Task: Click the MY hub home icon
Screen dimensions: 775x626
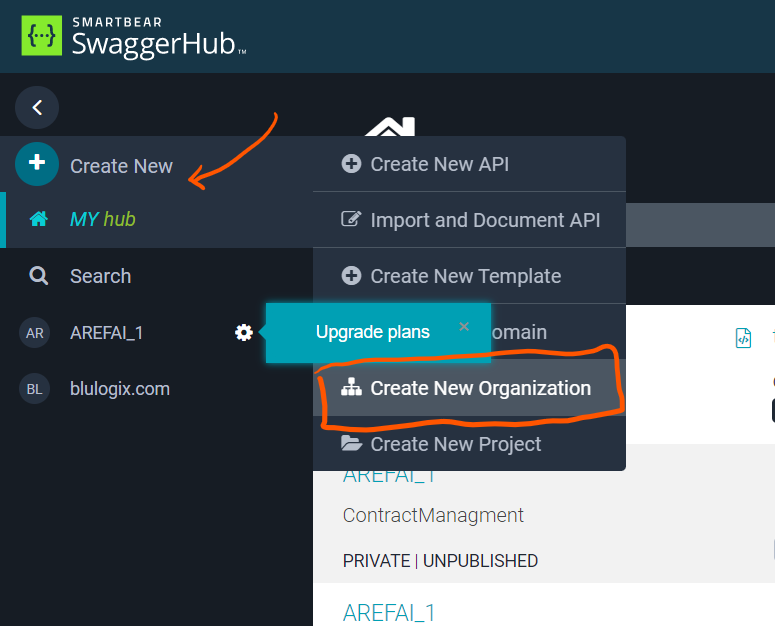Action: [39, 219]
